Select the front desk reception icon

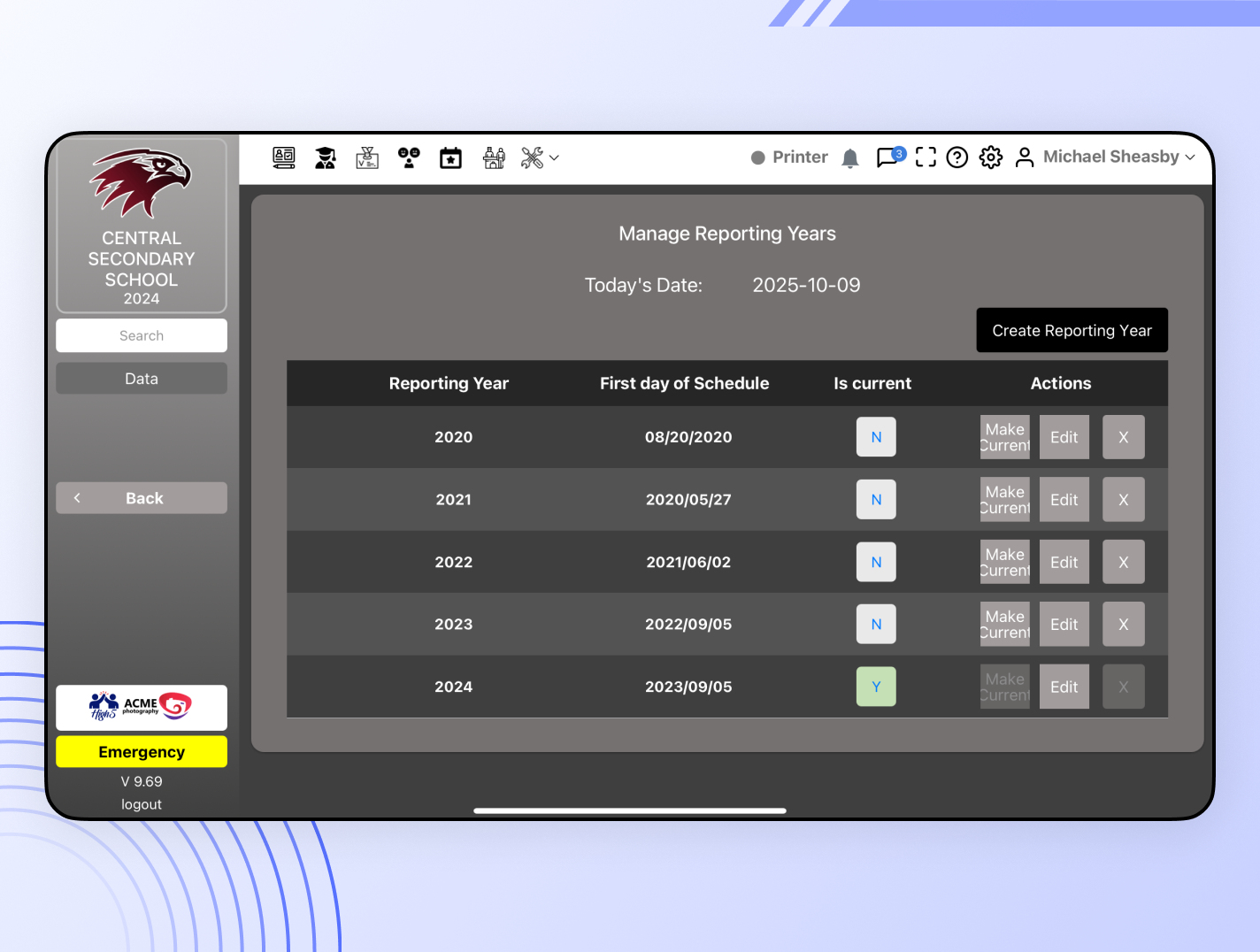click(493, 157)
